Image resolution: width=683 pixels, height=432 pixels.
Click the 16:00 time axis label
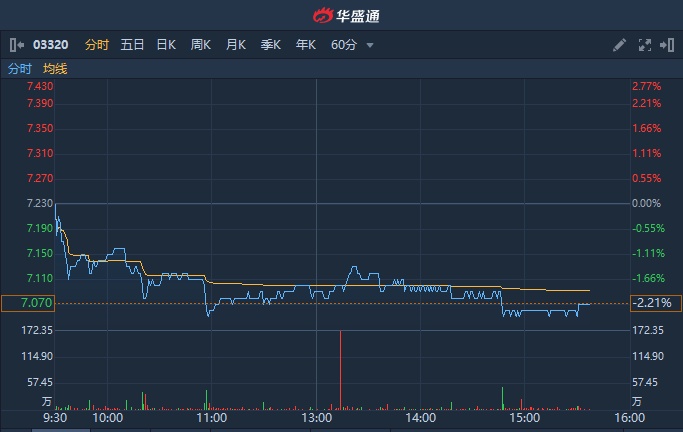pyautogui.click(x=629, y=418)
